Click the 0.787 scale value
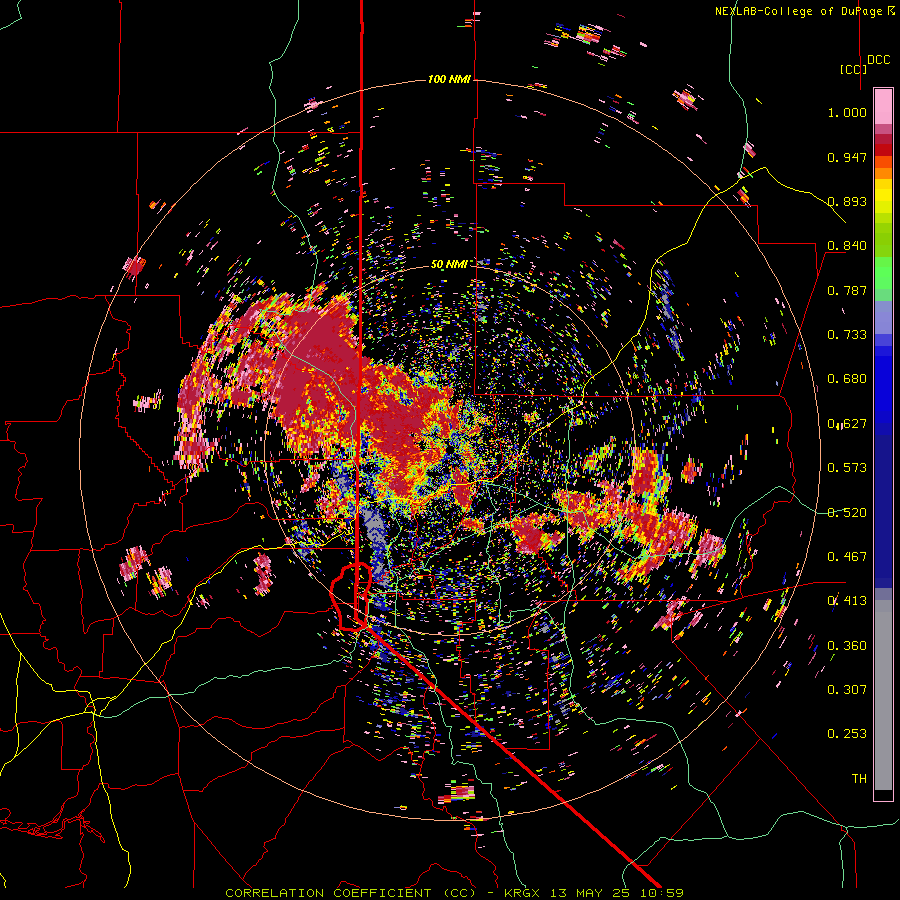 tap(847, 290)
